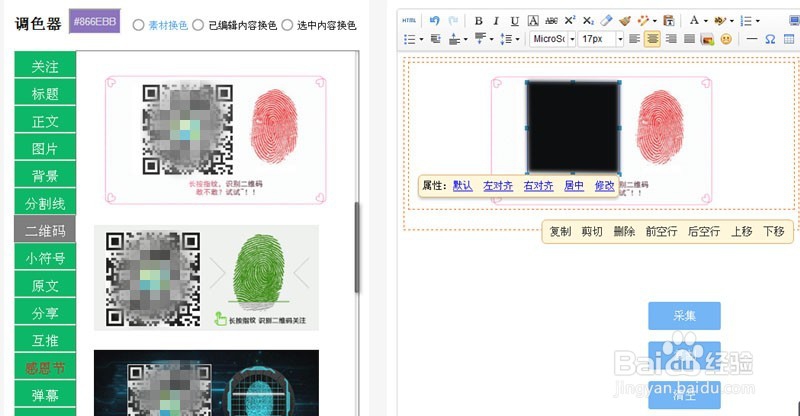Undo the last edit
800x416 pixels.
pyautogui.click(x=434, y=21)
